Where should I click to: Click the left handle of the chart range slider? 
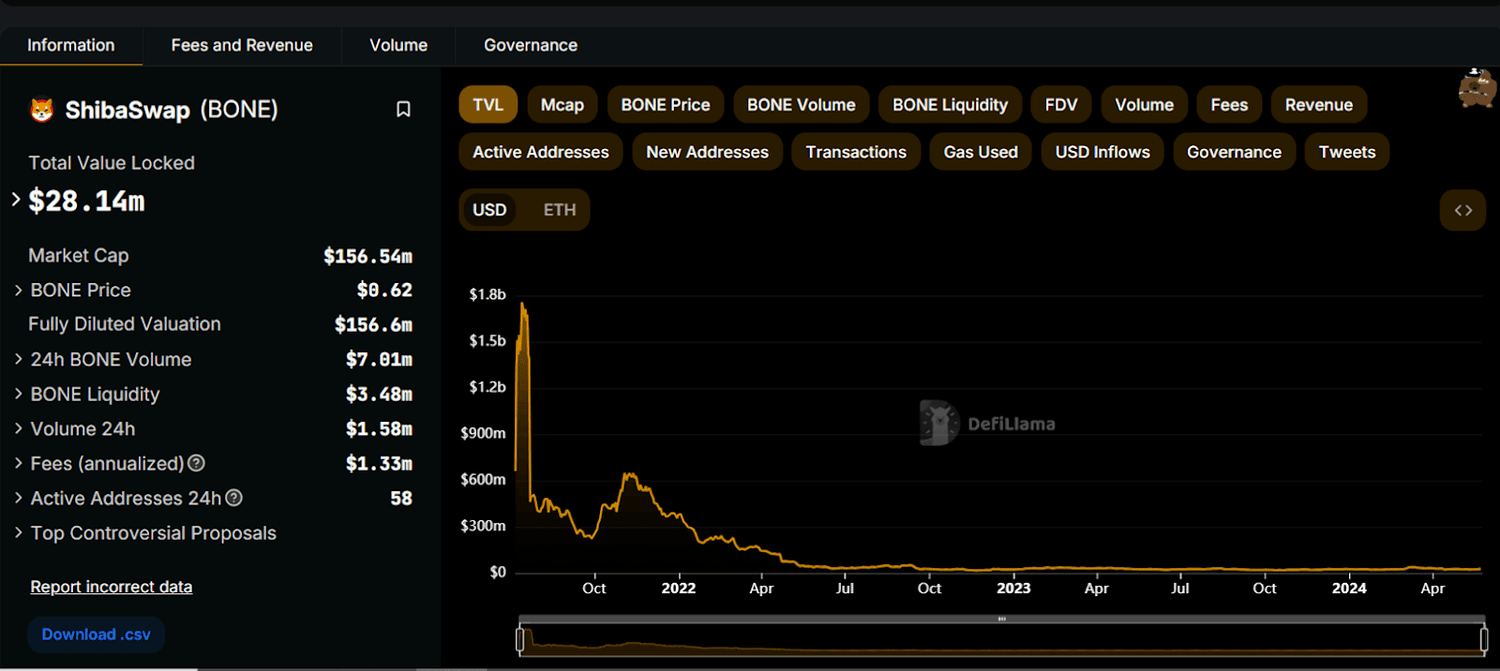pos(520,640)
